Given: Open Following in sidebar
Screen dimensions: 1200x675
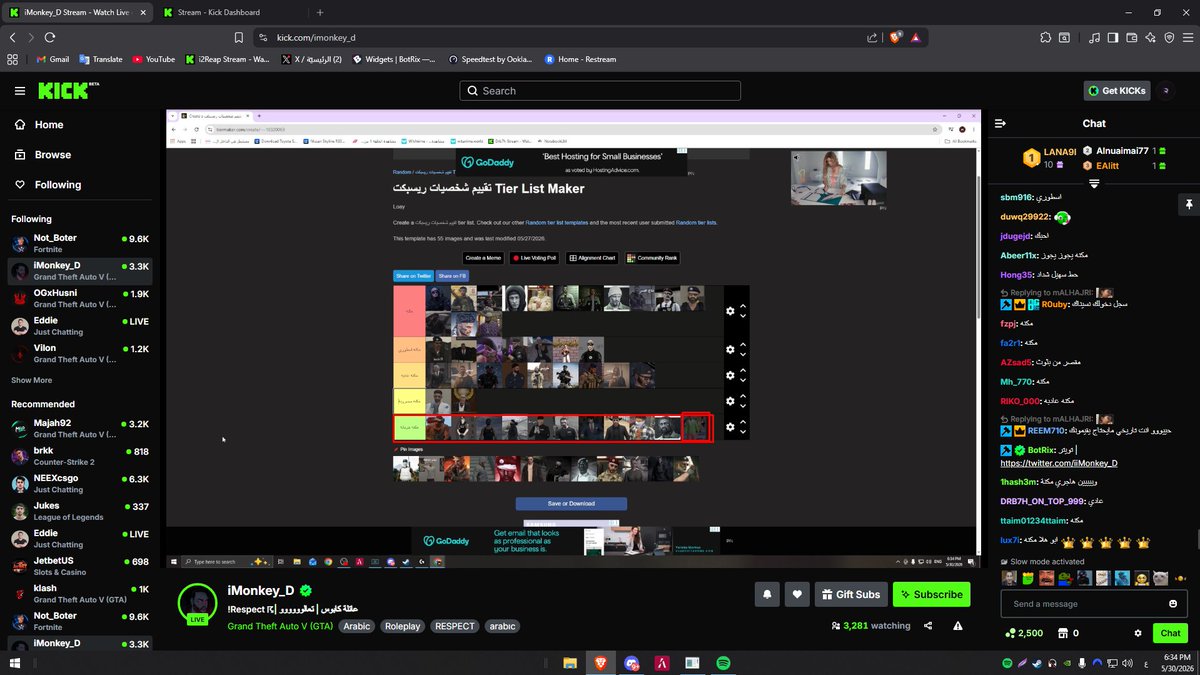Looking at the screenshot, I should (48, 185).
